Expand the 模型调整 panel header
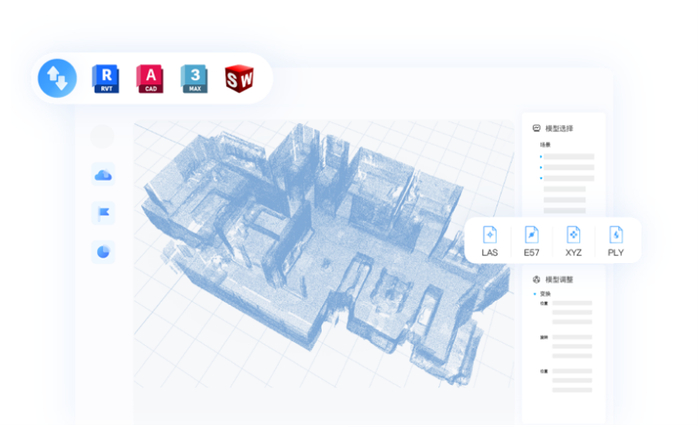700x427 pixels. pos(553,280)
